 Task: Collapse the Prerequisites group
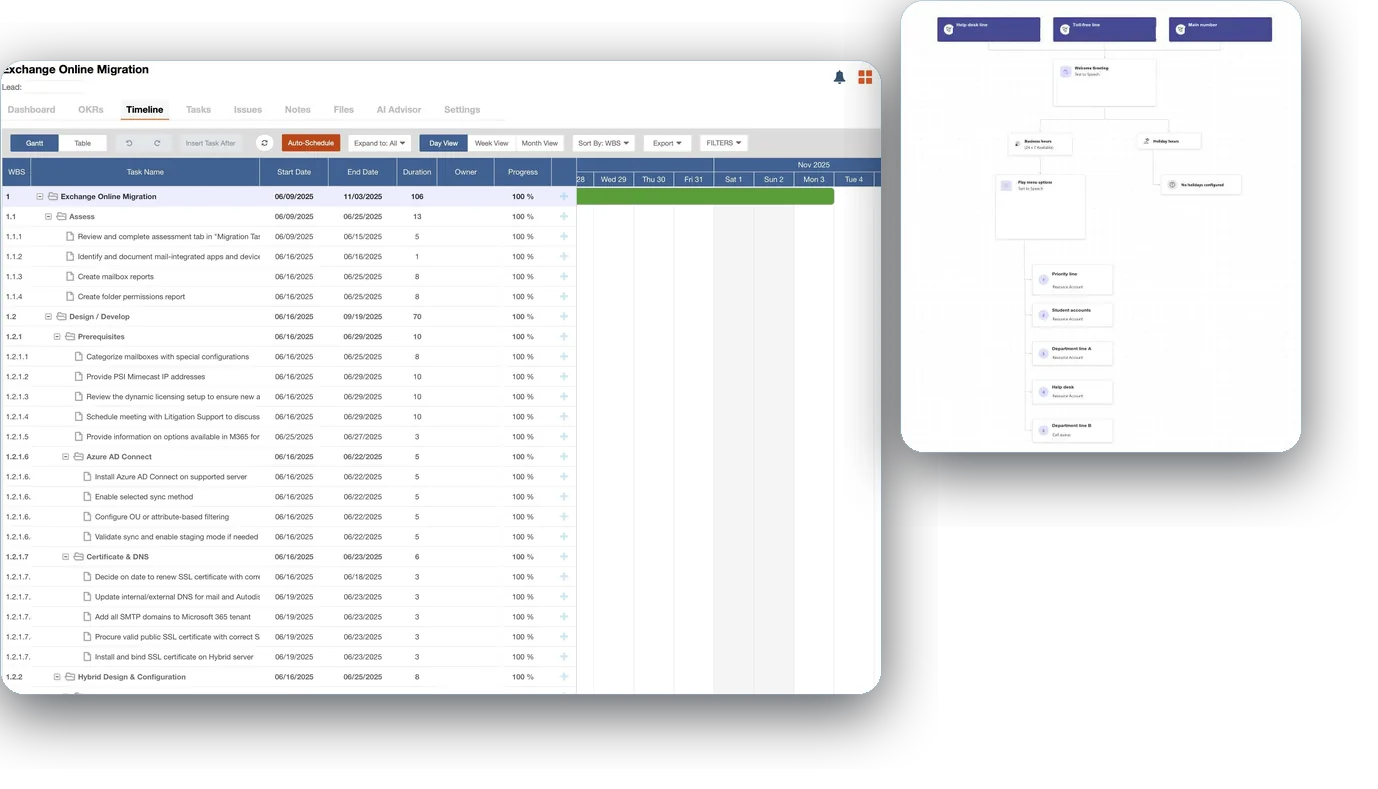point(57,336)
